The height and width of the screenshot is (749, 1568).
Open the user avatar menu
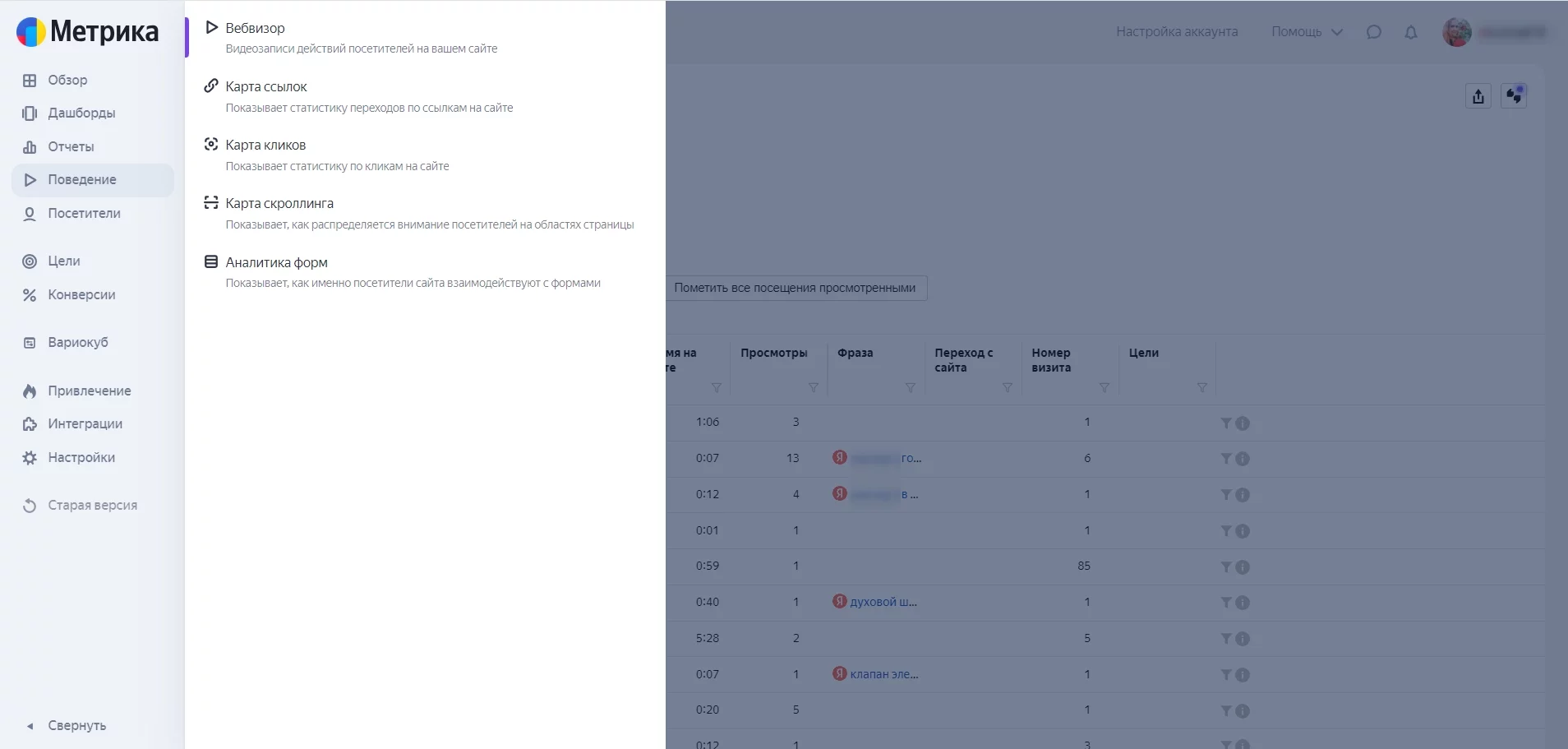[1457, 32]
